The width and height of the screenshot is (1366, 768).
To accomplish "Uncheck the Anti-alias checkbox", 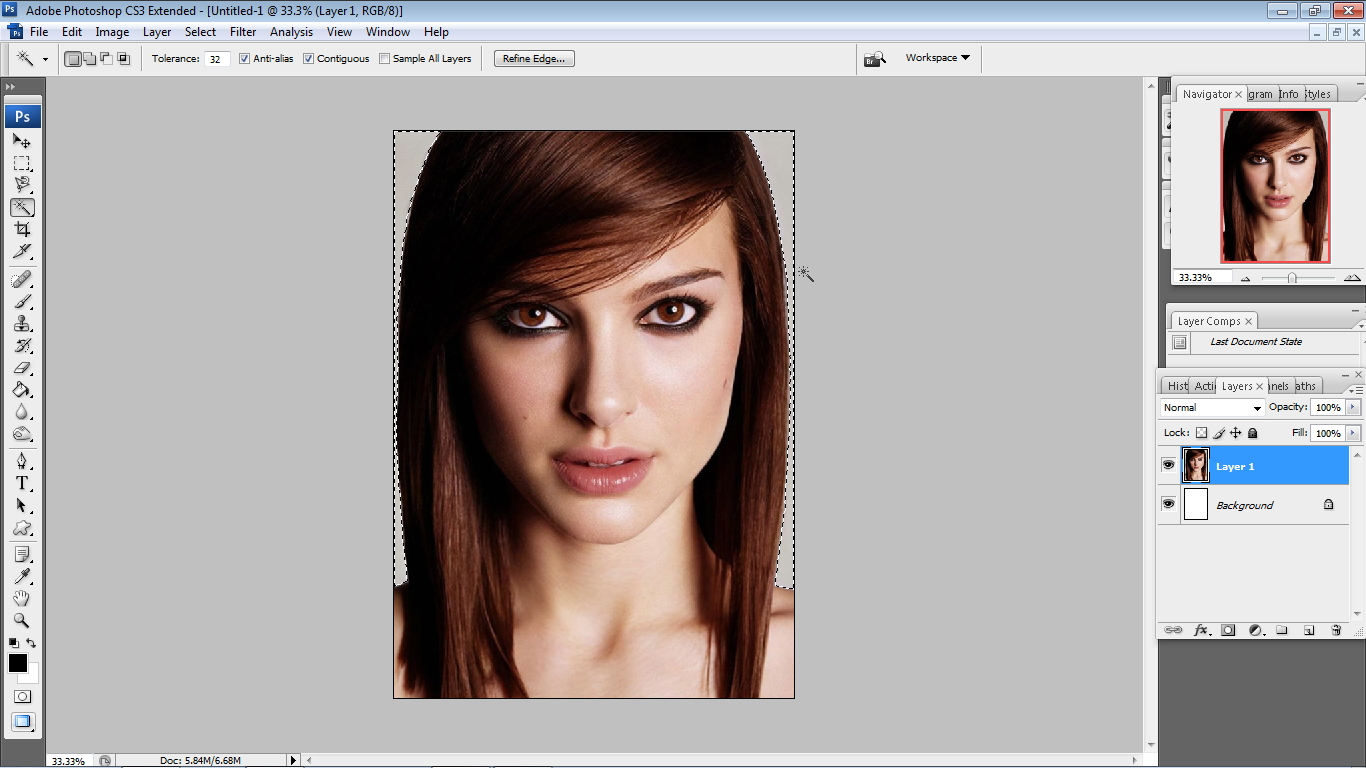I will tap(245, 59).
